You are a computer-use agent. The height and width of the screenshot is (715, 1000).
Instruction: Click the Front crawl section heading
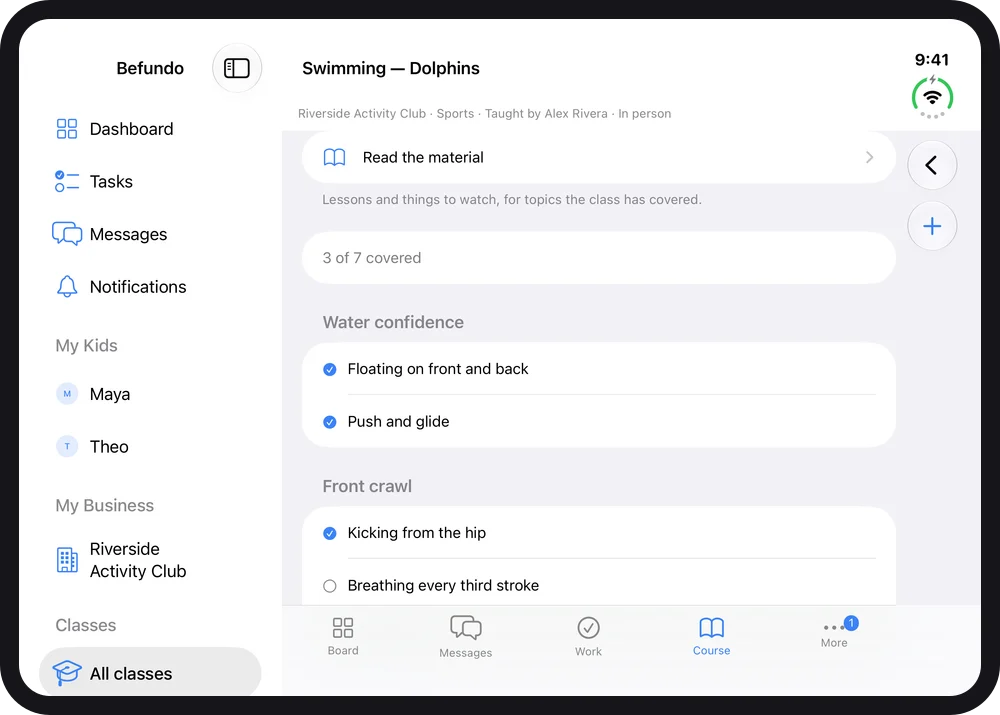coord(367,486)
